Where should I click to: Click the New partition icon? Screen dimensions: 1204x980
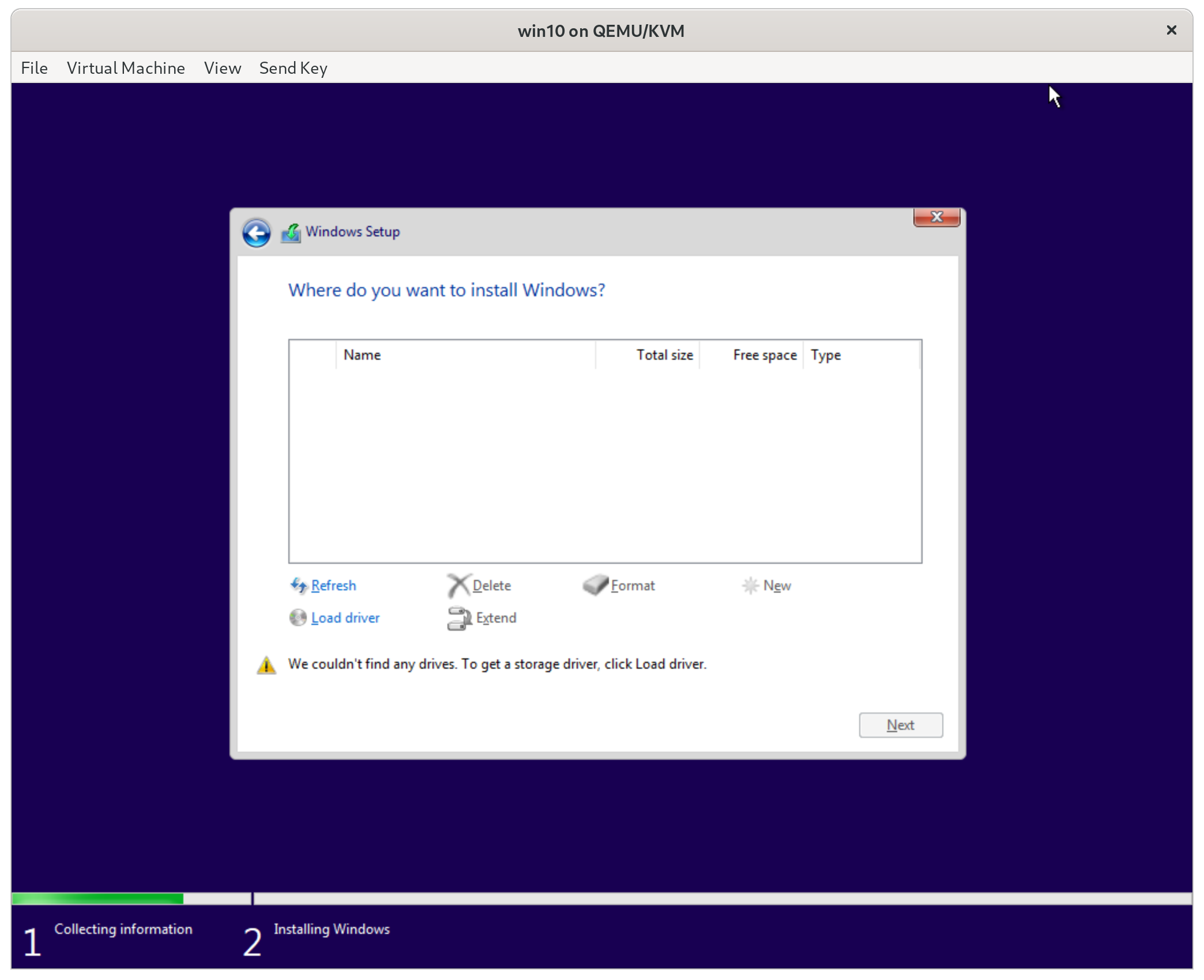(x=750, y=585)
